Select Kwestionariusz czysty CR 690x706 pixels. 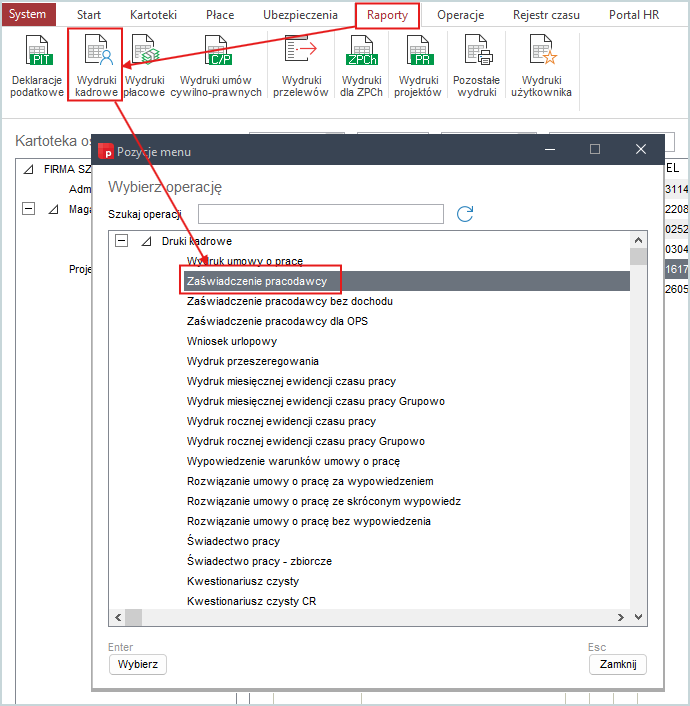pyautogui.click(x=251, y=602)
